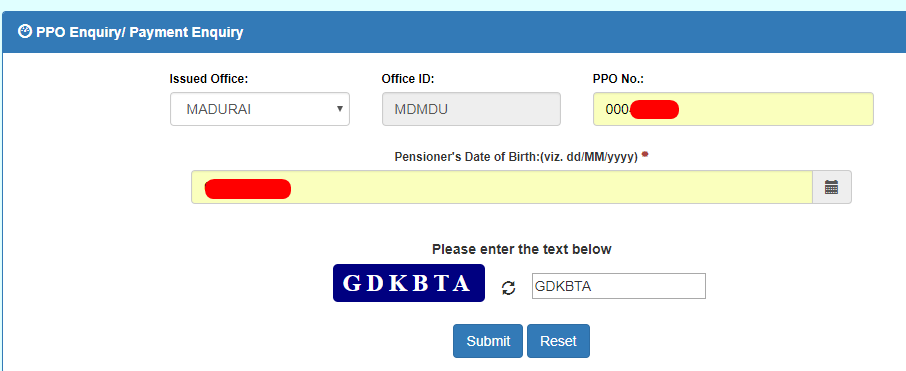
Task: Click the Pensioner's Date of Birth label
Action: 517,157
